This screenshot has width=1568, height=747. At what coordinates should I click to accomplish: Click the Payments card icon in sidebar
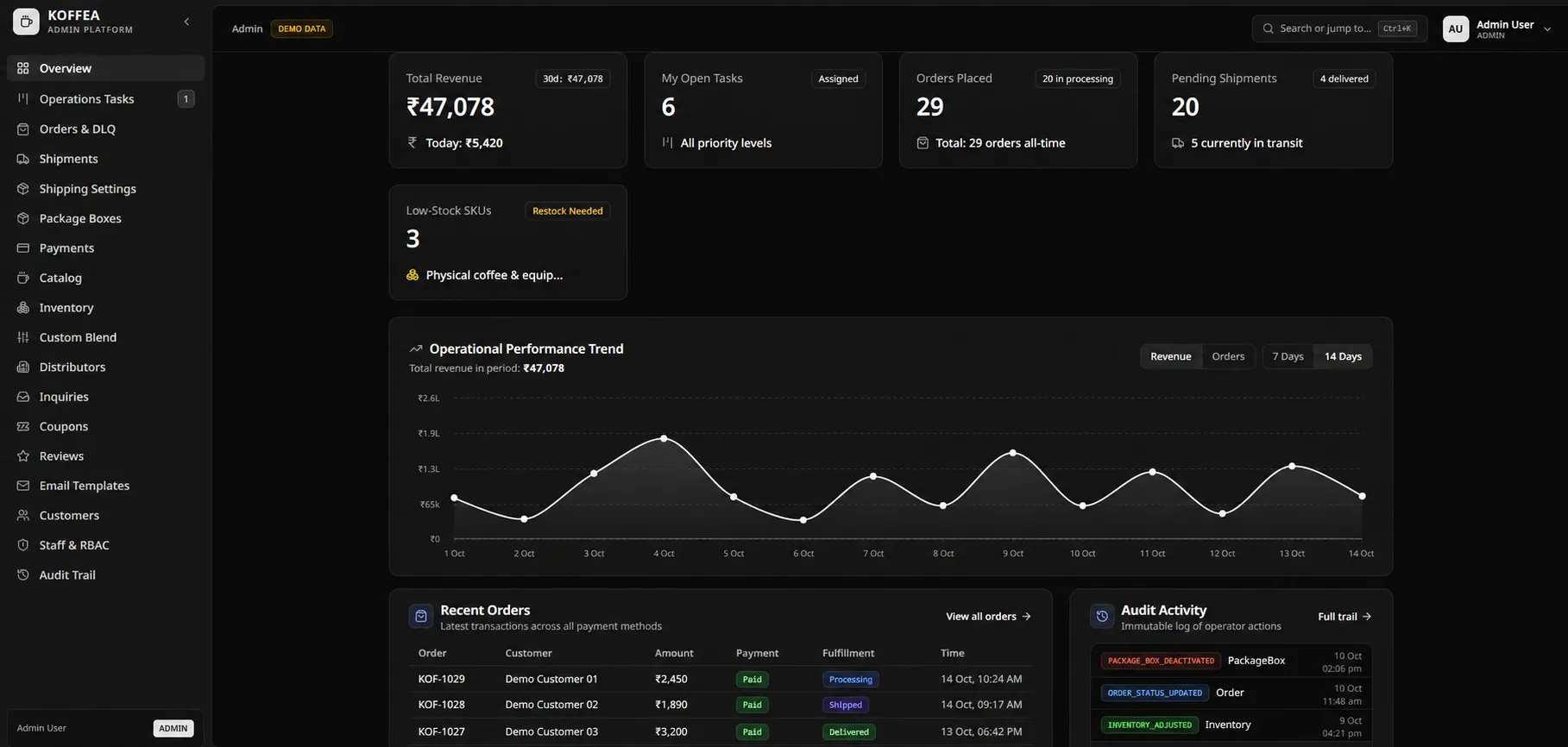(23, 248)
